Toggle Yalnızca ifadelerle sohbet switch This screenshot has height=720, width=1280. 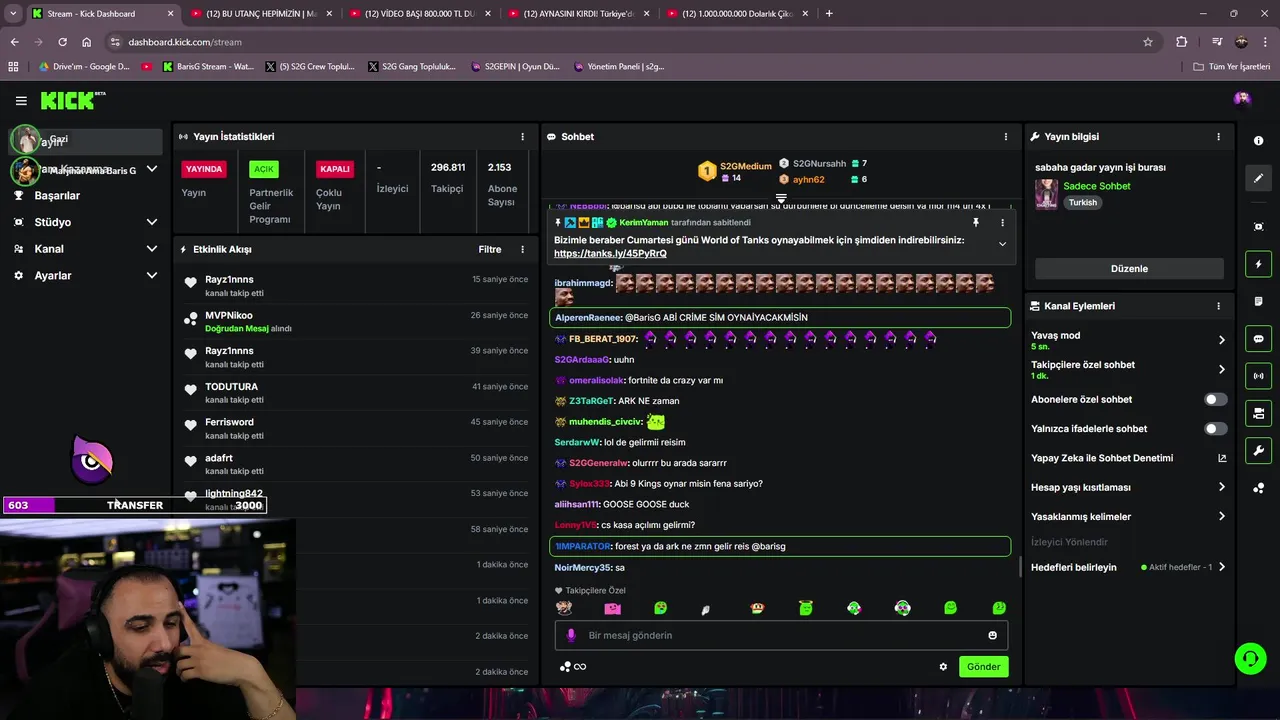[x=1215, y=428]
